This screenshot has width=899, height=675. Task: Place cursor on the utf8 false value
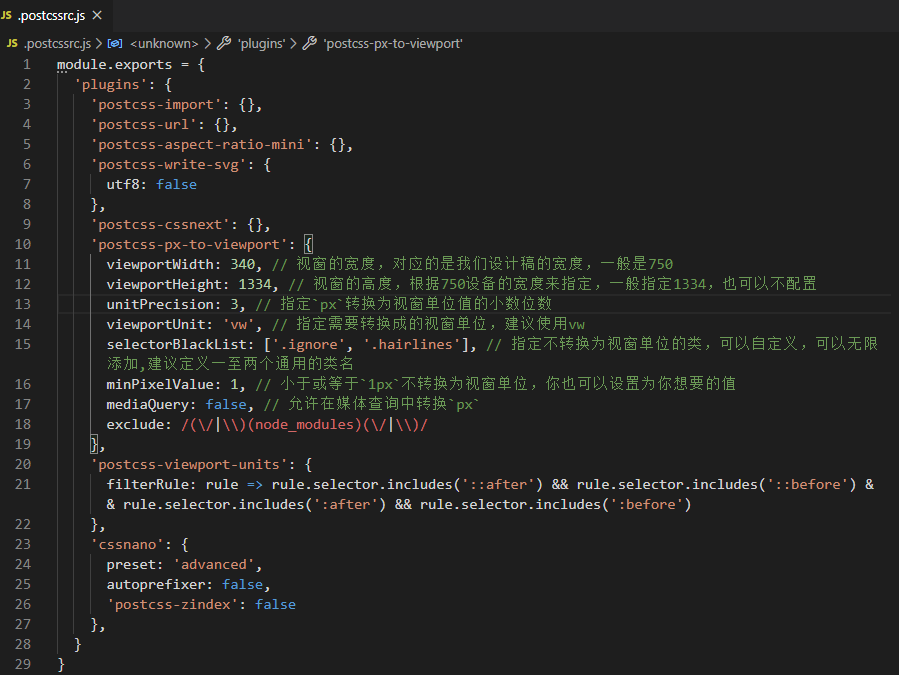(176, 184)
